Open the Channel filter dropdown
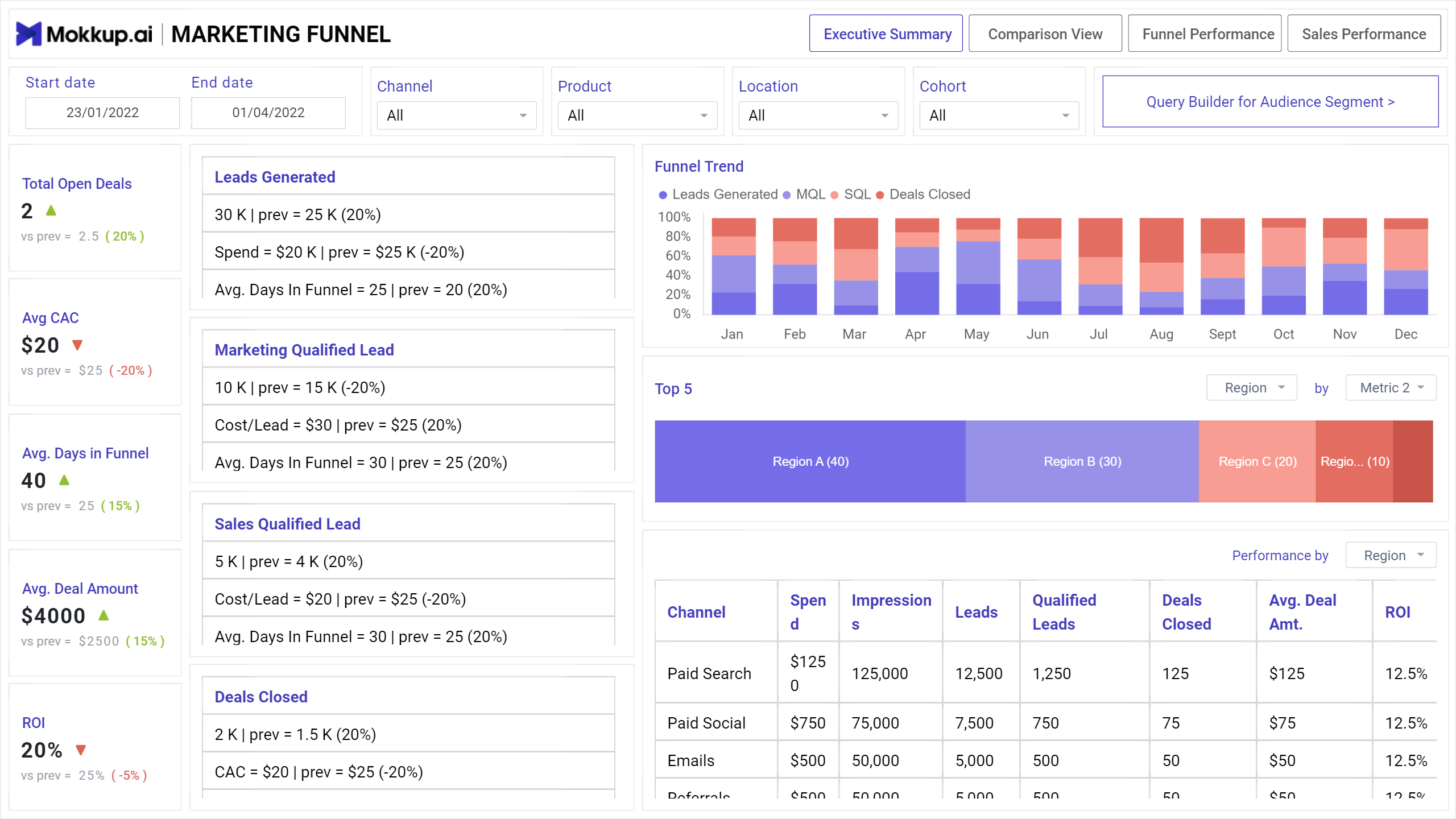Viewport: 1456px width, 819px height. point(457,115)
